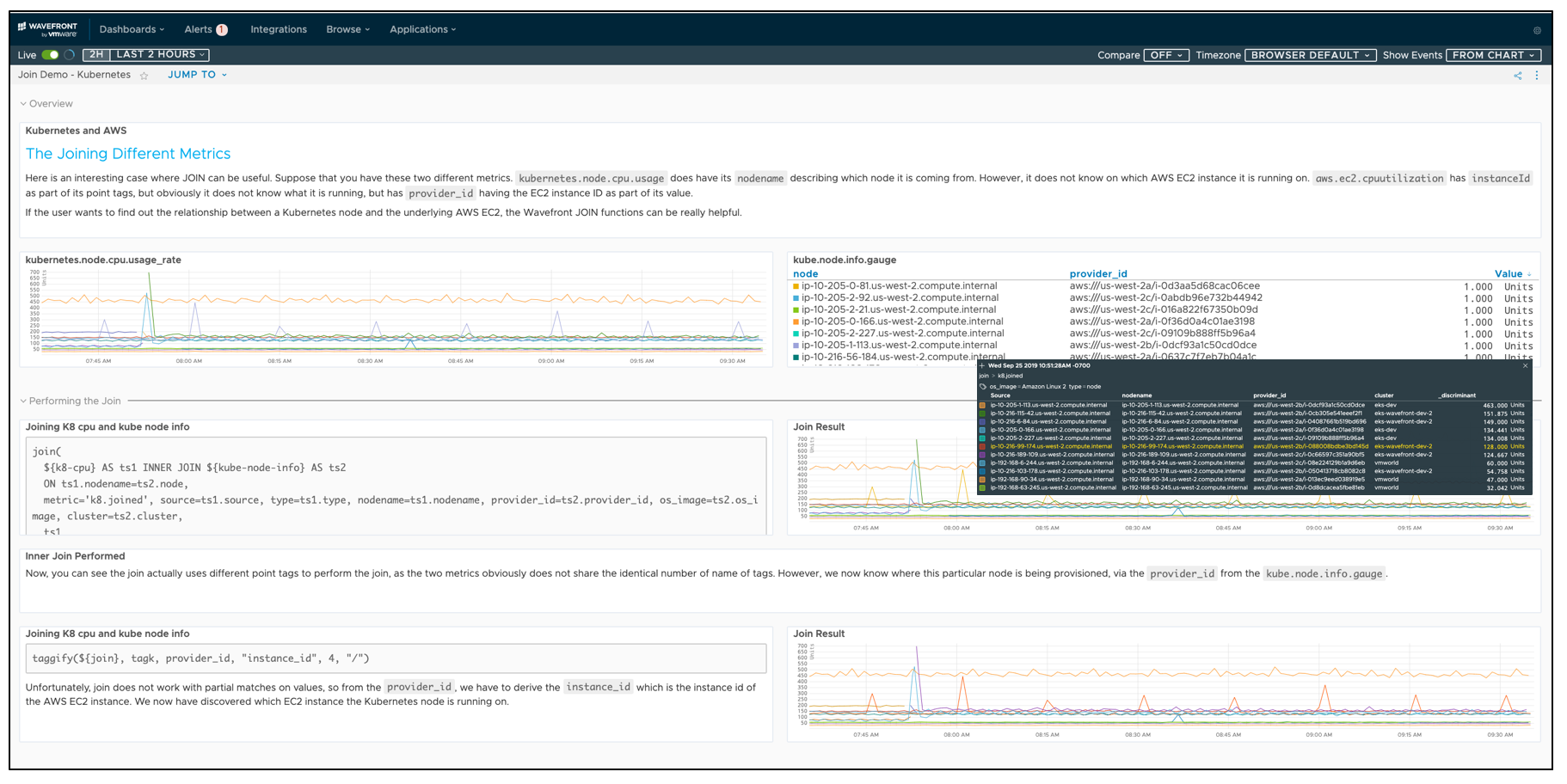Open the settings gear in top bar

1537,30
